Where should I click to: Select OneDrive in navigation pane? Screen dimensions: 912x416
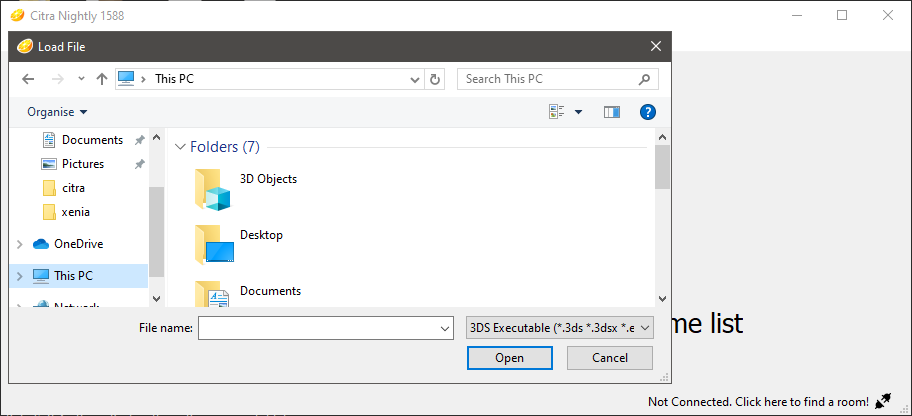click(79, 244)
